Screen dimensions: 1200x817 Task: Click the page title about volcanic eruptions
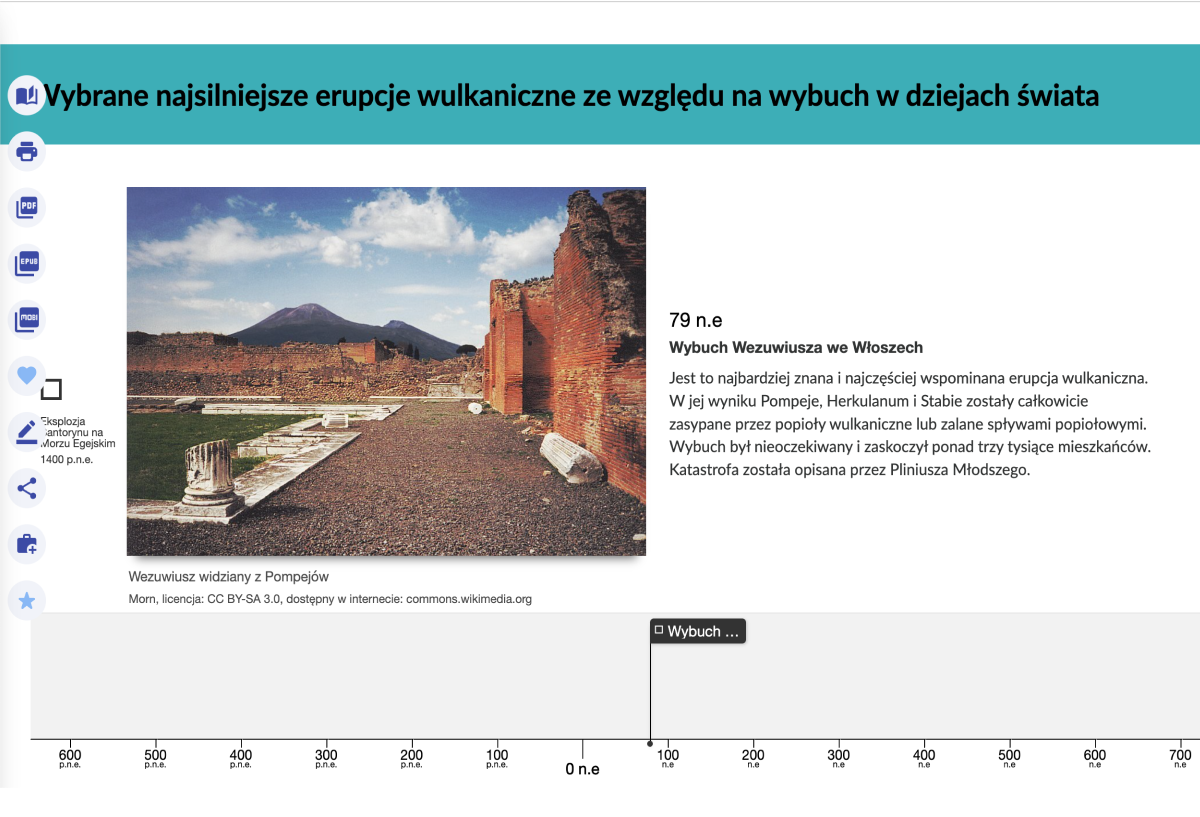(x=571, y=96)
